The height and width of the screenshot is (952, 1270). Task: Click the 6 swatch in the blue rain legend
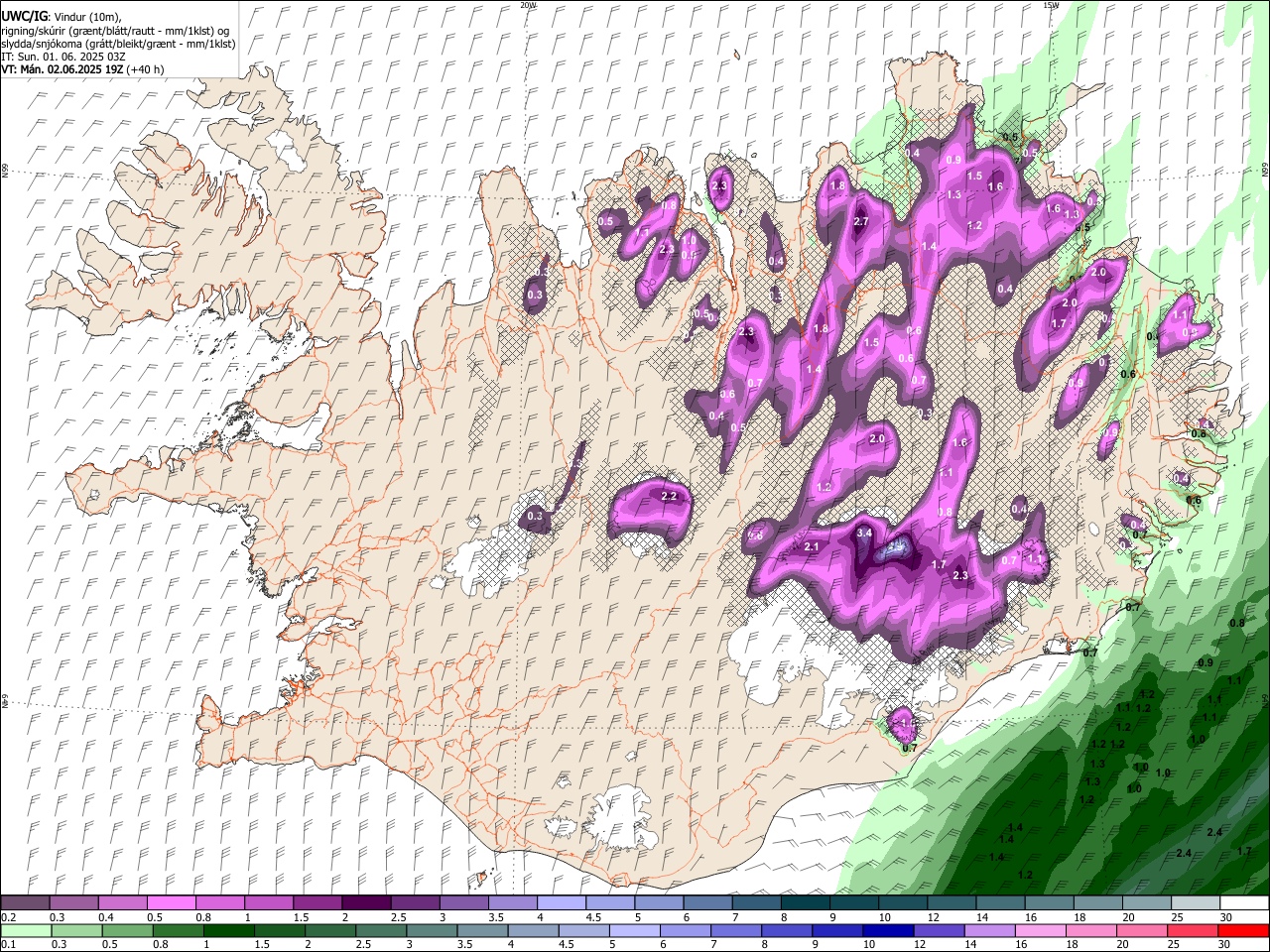click(x=685, y=930)
